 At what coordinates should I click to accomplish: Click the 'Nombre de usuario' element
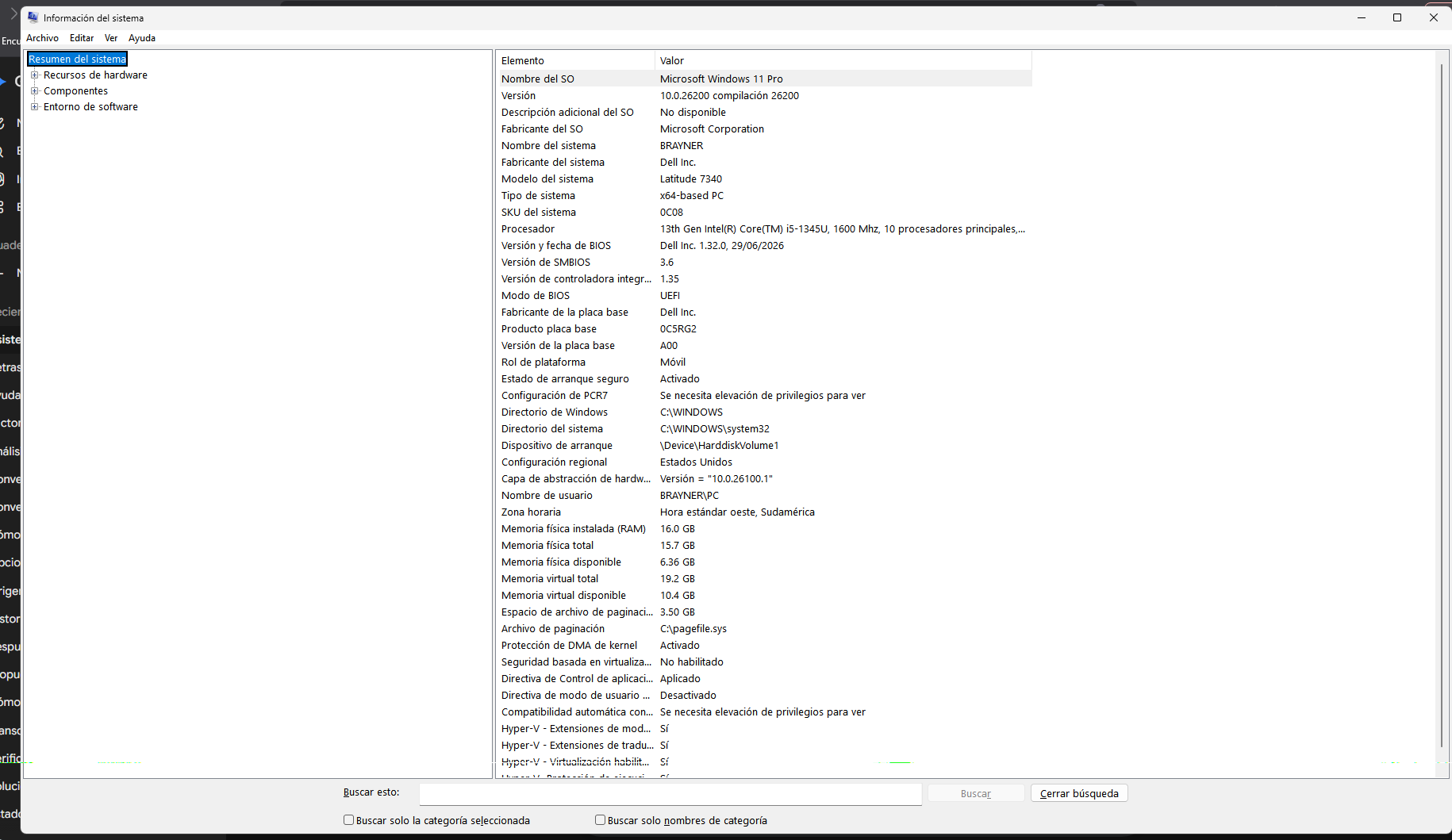[x=547, y=495]
